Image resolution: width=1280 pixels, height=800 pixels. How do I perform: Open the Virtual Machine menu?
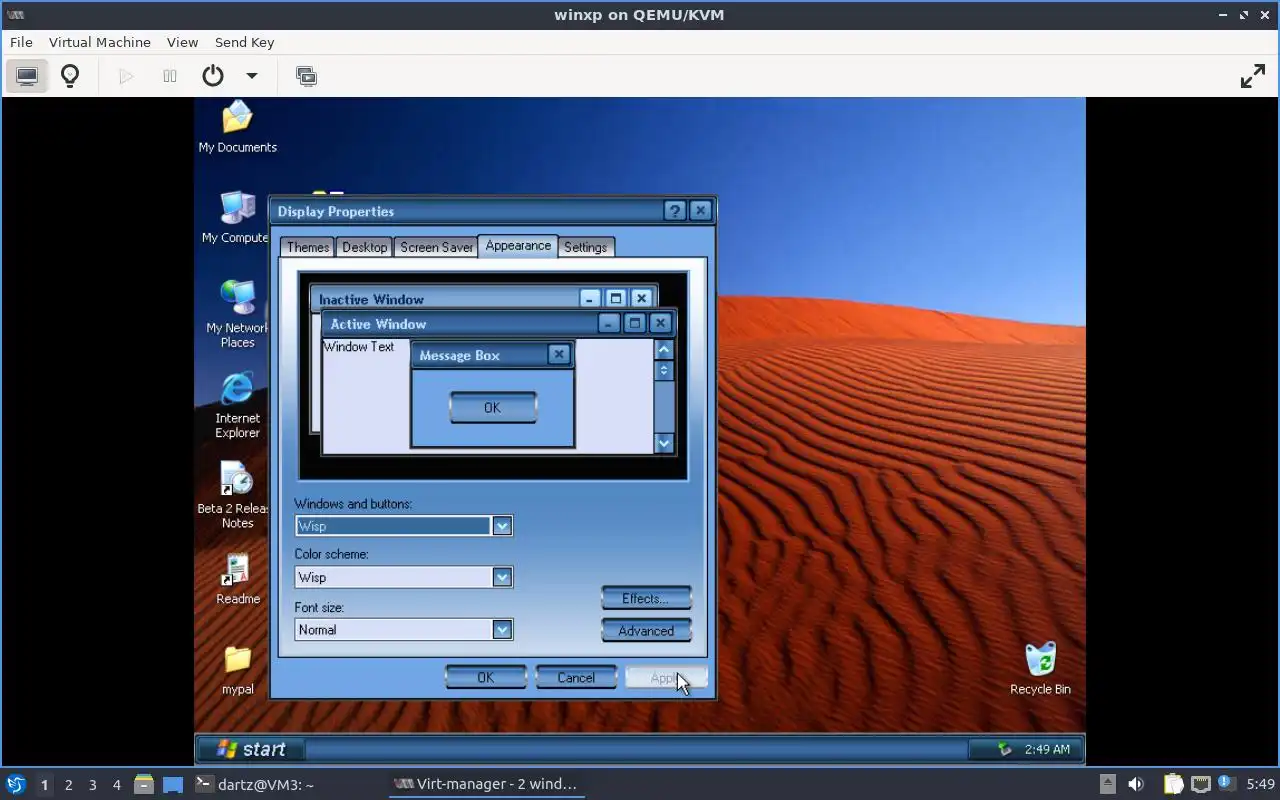(x=100, y=42)
